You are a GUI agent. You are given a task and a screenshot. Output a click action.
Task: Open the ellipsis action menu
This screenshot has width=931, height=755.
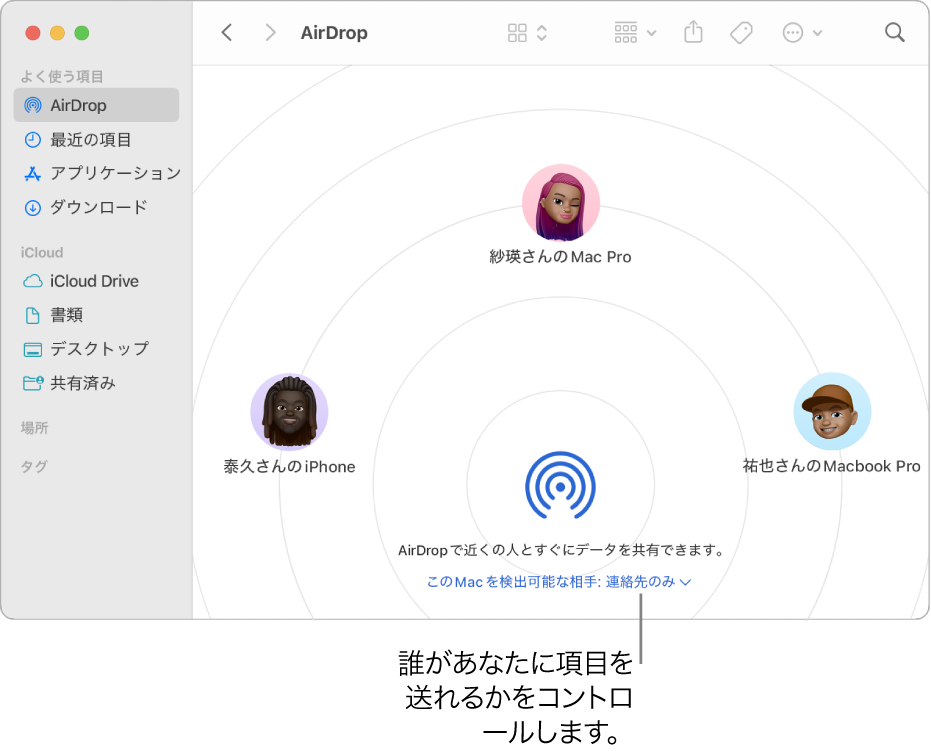click(793, 33)
